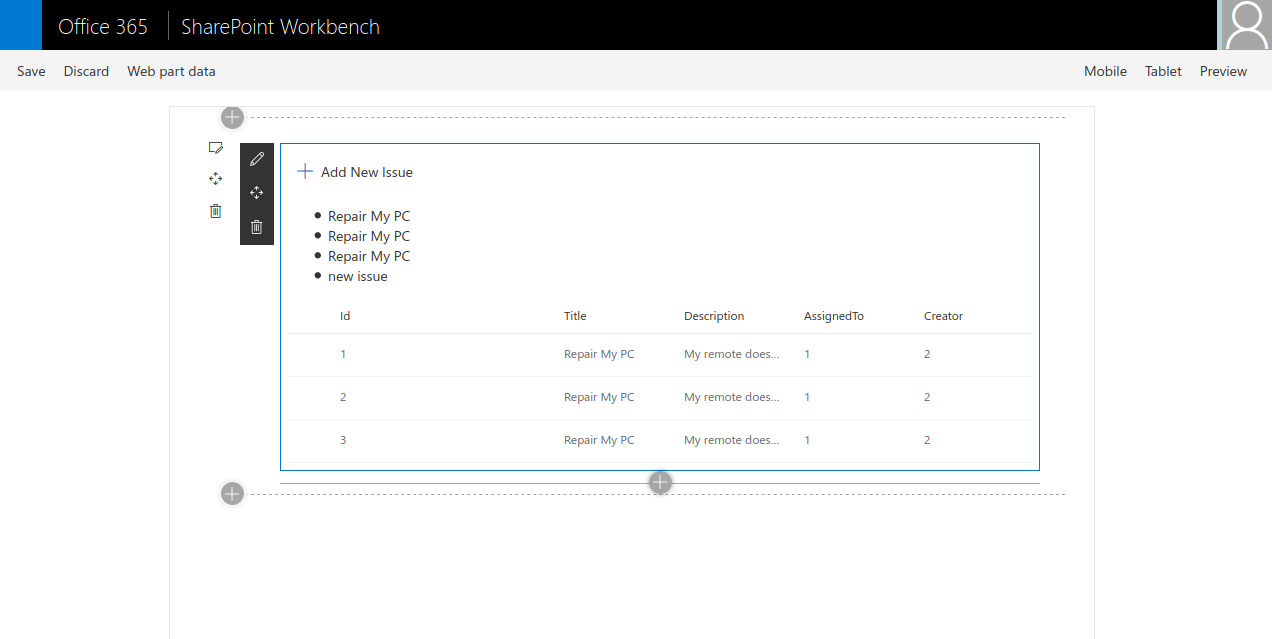The image size is (1272, 639).
Task: Sort by the Id column header
Action: click(345, 316)
